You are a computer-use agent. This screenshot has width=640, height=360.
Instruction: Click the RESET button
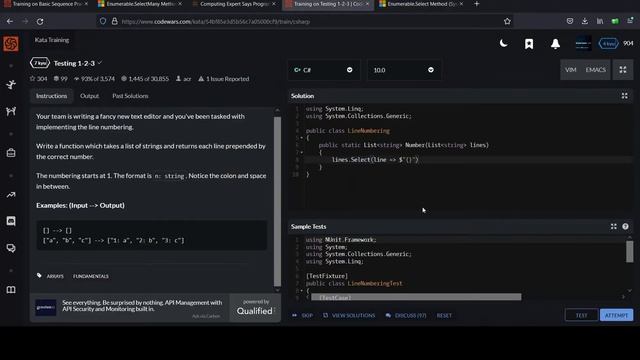tap(444, 316)
